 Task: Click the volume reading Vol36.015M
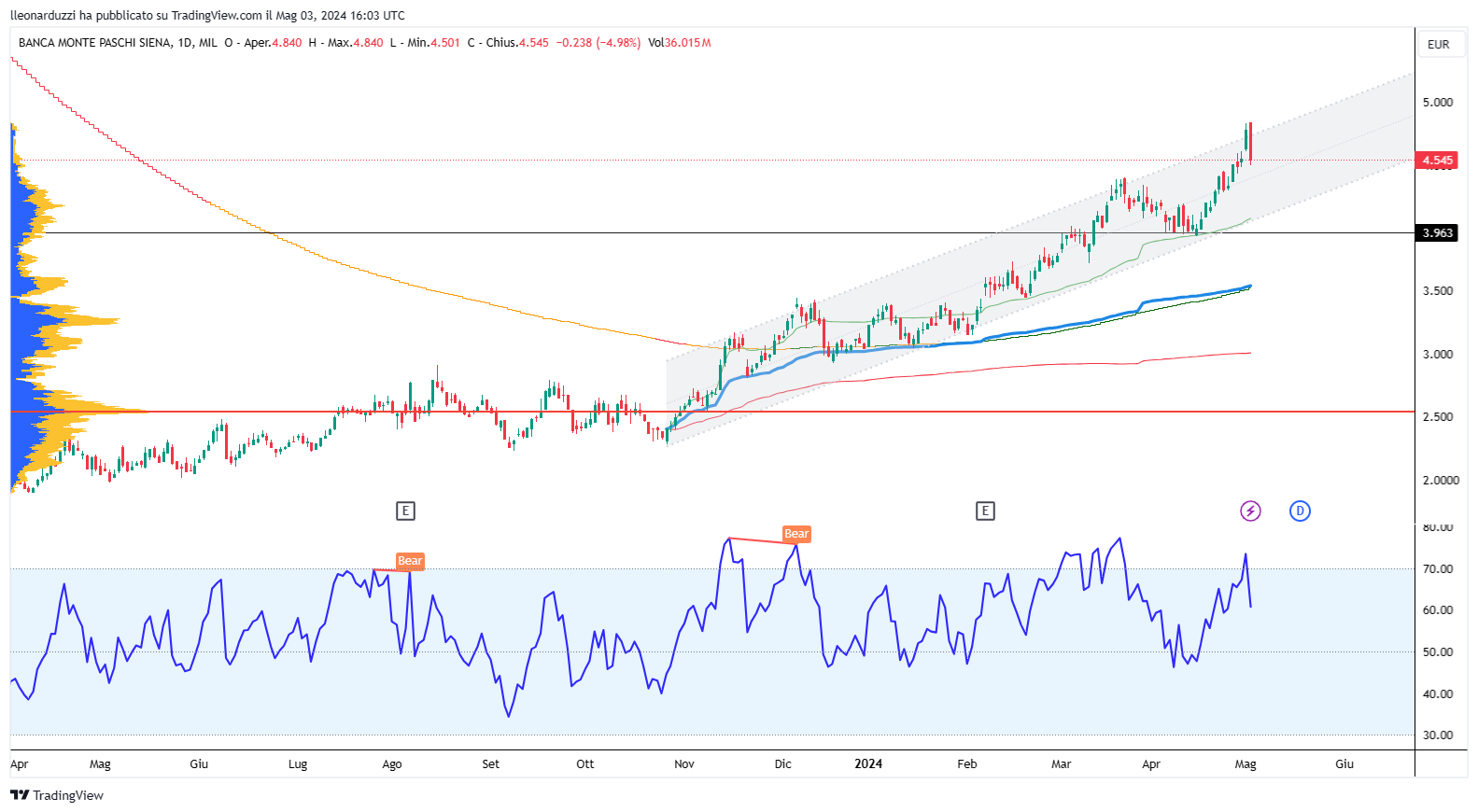coord(680,43)
